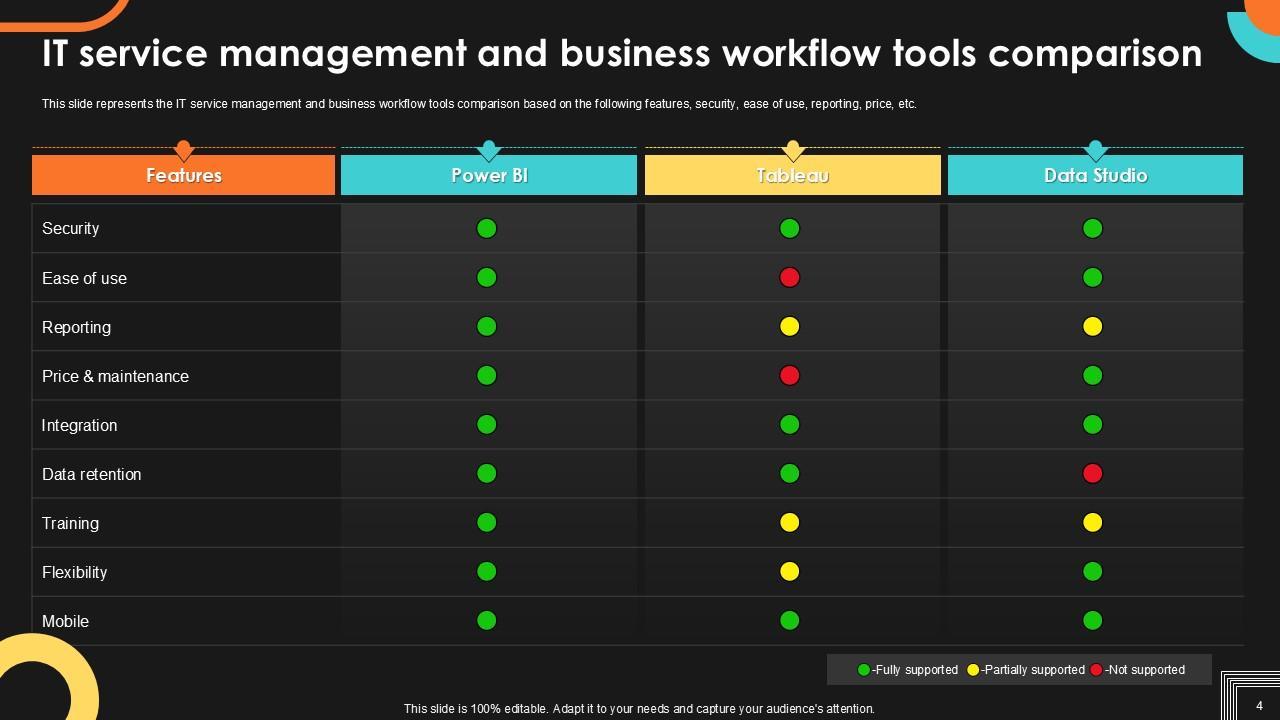Click the Power BI Mobile status dot
Image resolution: width=1280 pixels, height=720 pixels.
486,621
